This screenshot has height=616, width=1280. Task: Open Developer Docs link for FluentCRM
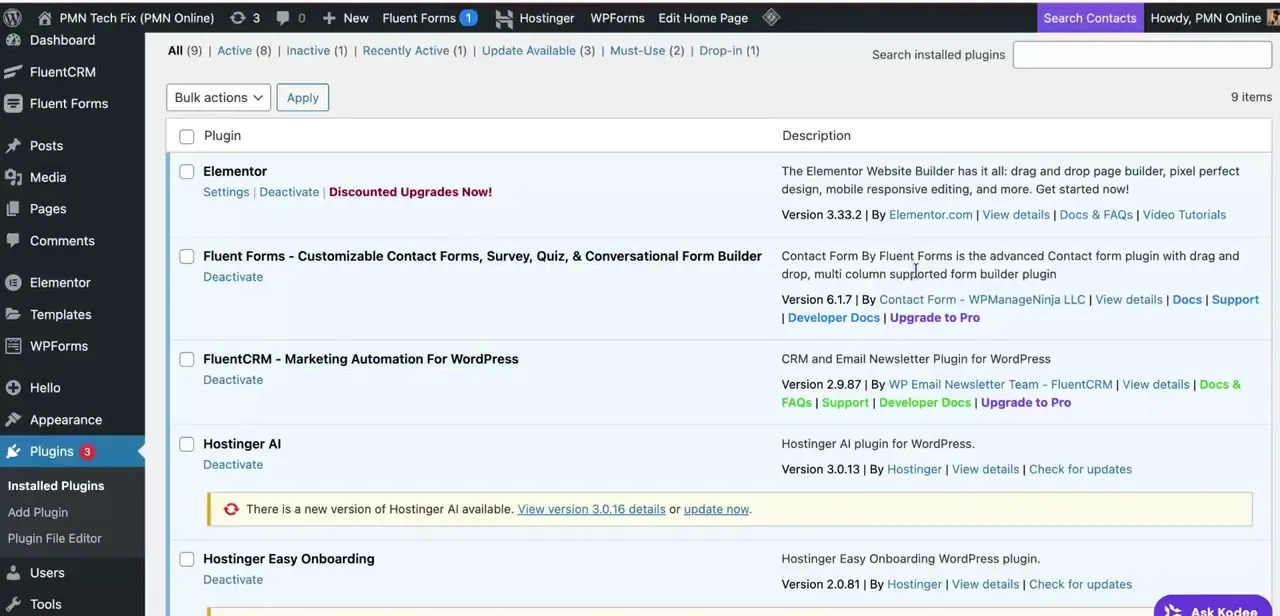[925, 403]
